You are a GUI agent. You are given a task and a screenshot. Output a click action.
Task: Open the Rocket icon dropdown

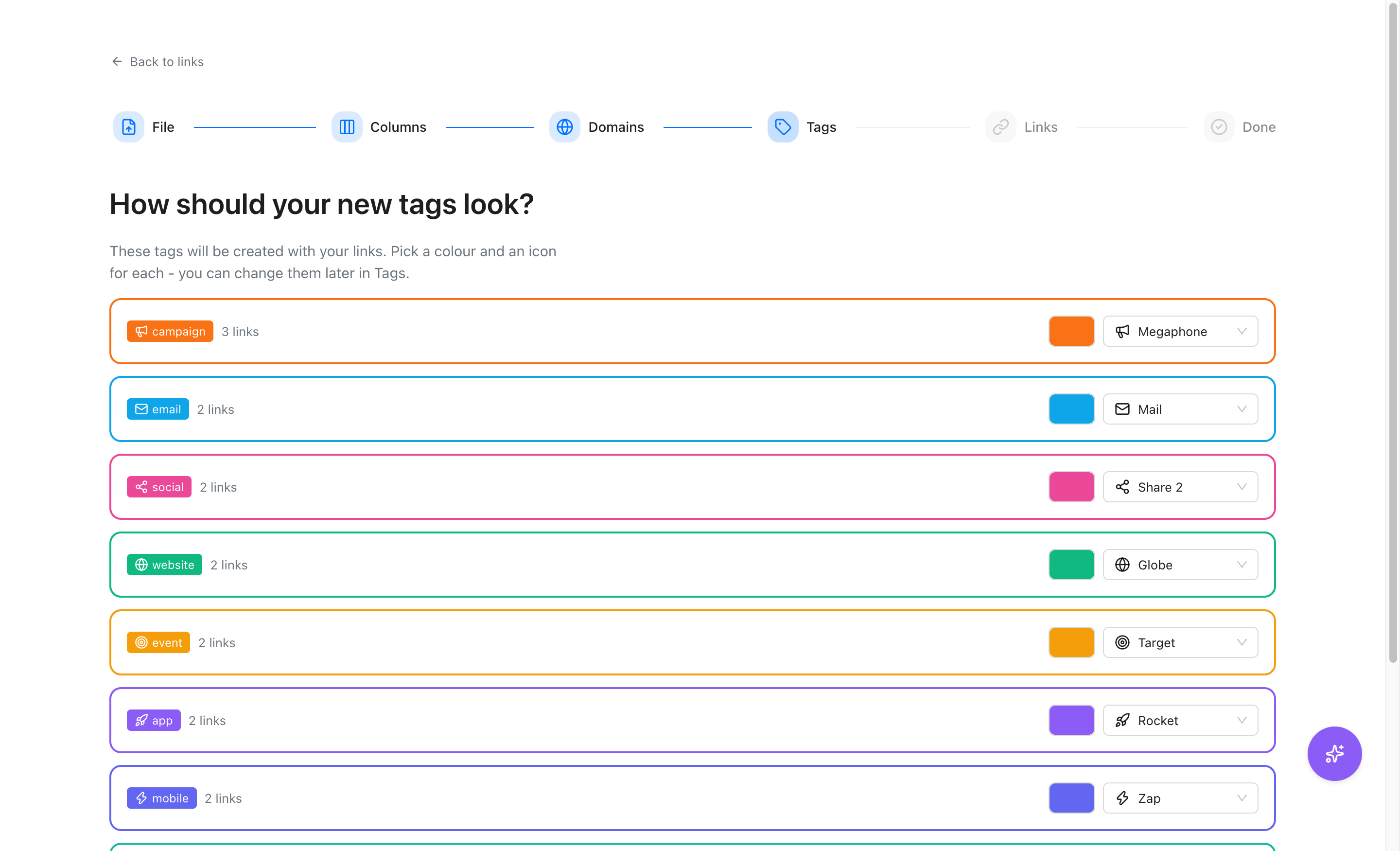(x=1181, y=720)
